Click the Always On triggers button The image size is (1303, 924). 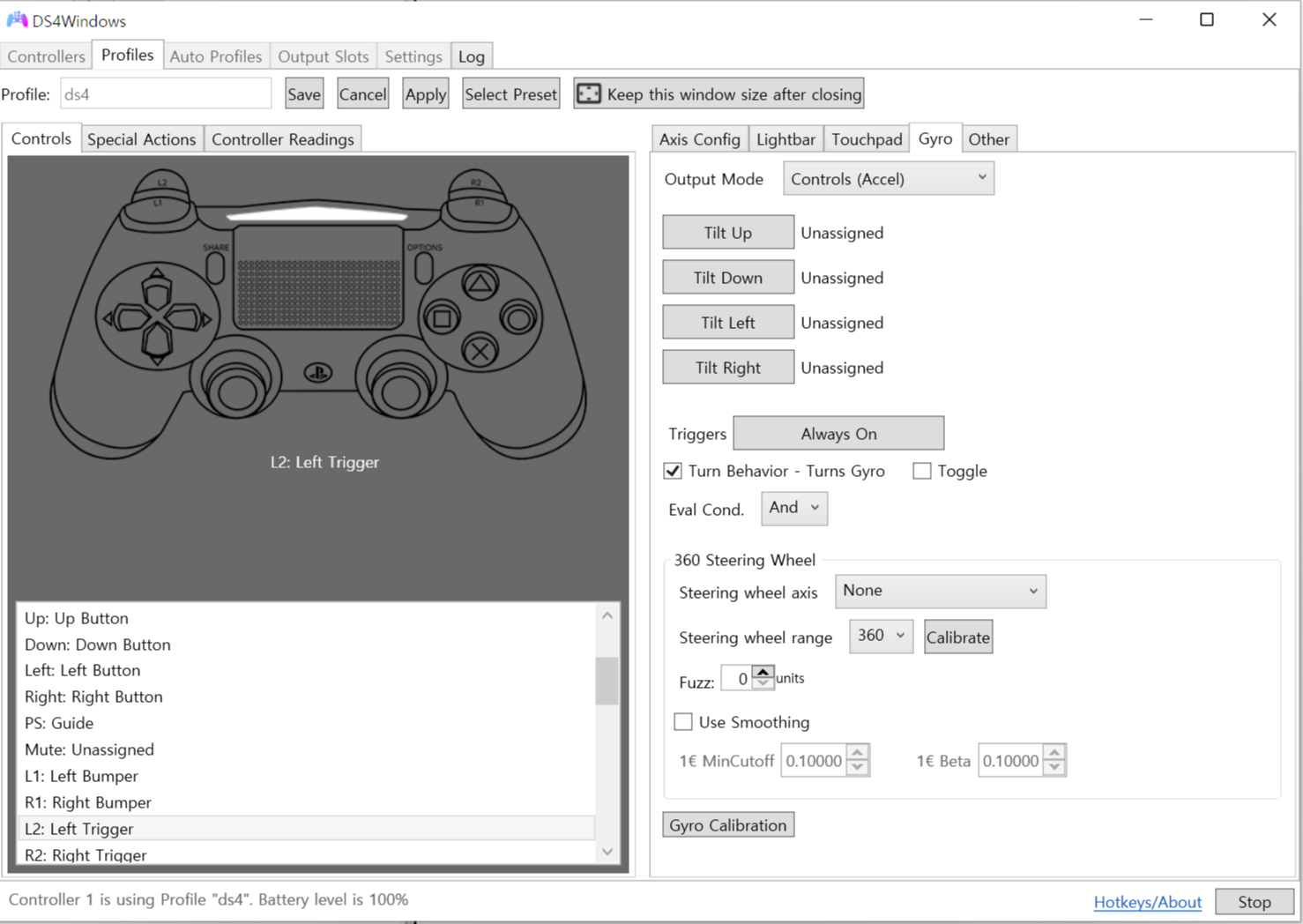point(838,433)
